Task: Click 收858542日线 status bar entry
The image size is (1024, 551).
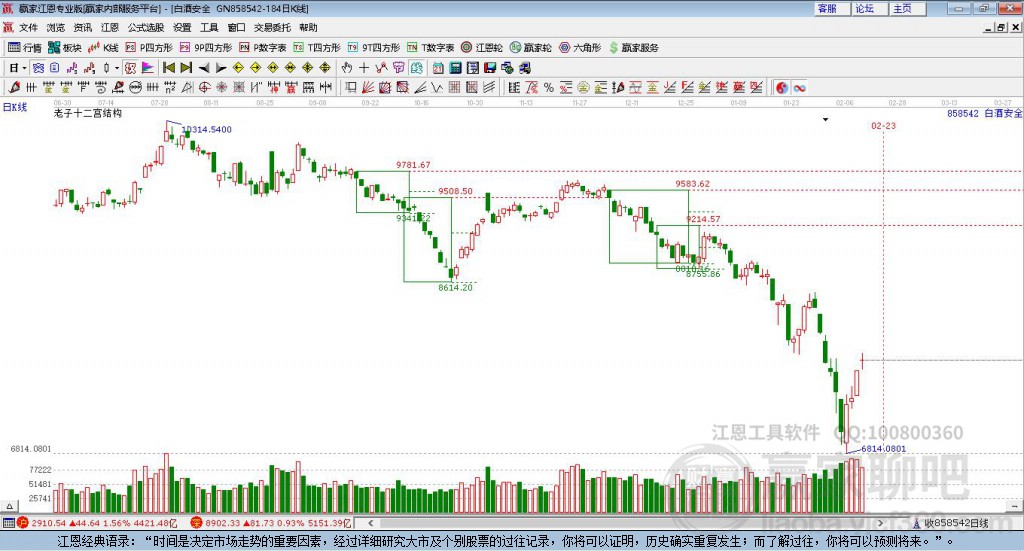Action: tap(956, 523)
